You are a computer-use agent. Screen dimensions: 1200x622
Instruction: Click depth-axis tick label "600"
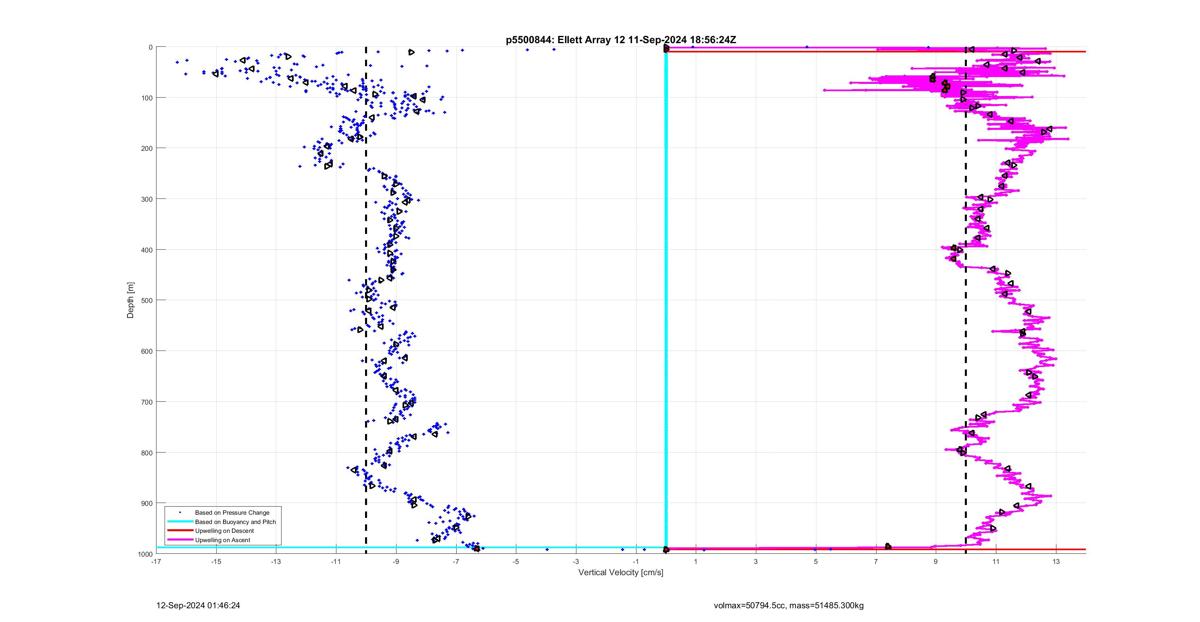pos(146,351)
